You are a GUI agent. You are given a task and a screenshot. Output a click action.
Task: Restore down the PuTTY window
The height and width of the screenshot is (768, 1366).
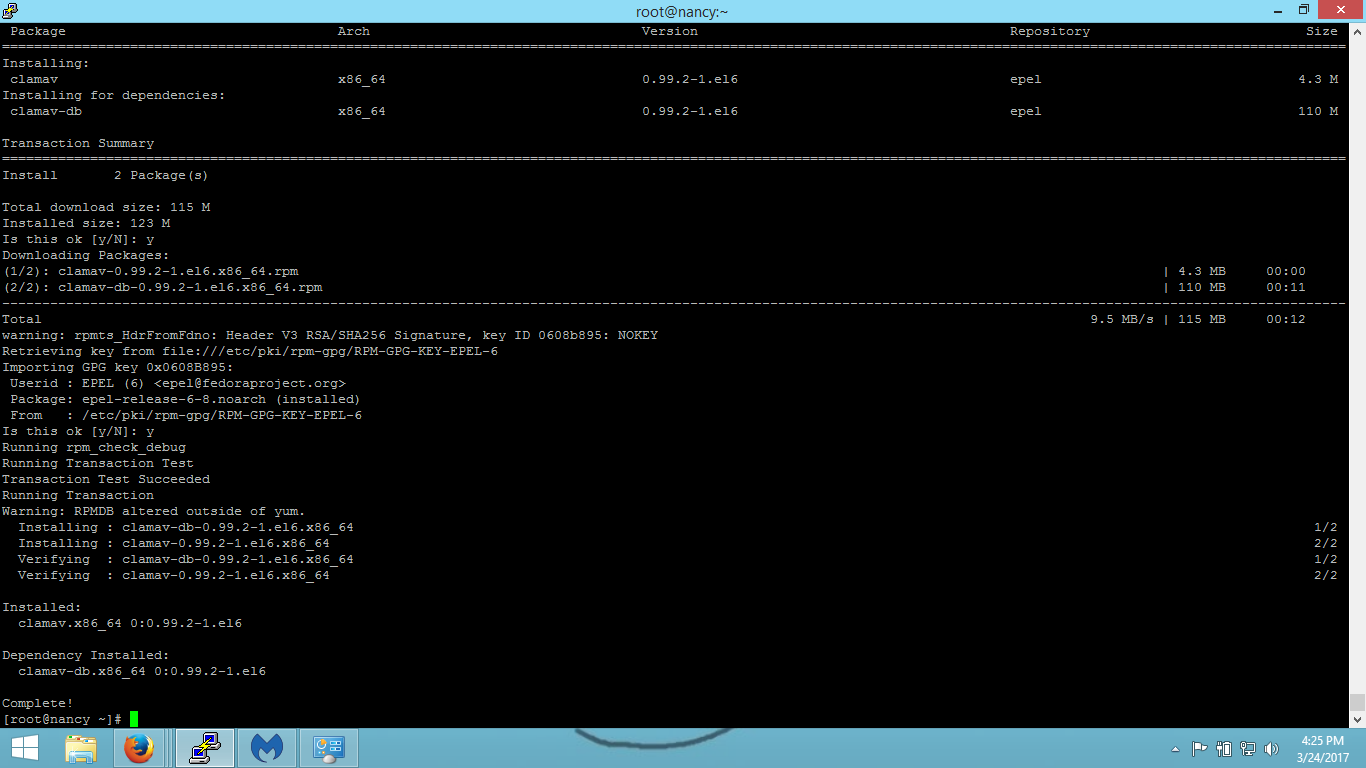pyautogui.click(x=1303, y=10)
